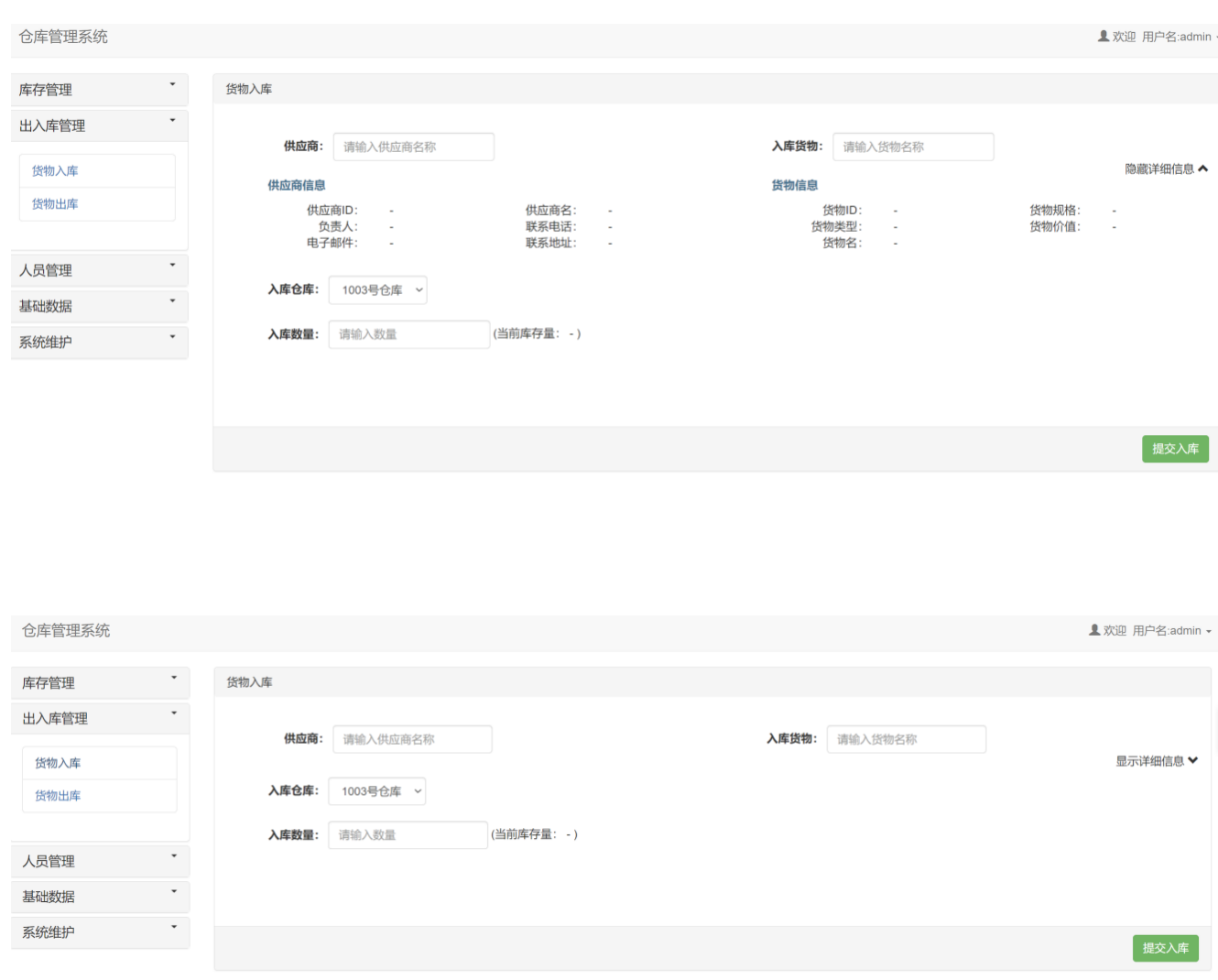Expand 基础数据 in top sidebar
The image size is (1218, 980).
(x=99, y=306)
